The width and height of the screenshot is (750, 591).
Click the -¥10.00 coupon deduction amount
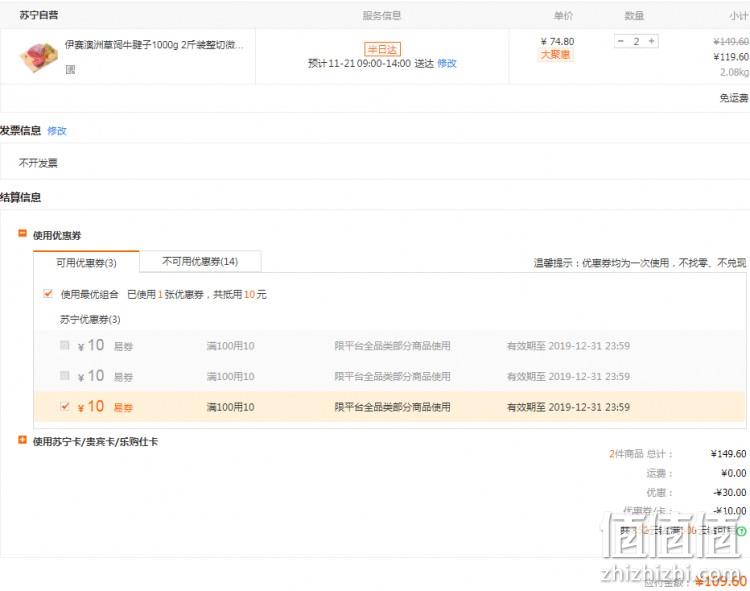tap(729, 511)
